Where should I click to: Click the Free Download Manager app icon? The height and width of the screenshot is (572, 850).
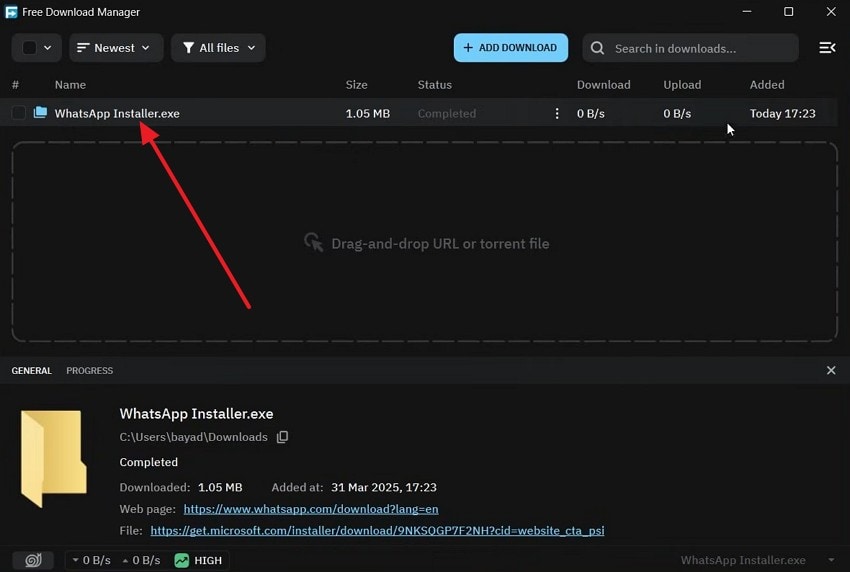click(11, 12)
